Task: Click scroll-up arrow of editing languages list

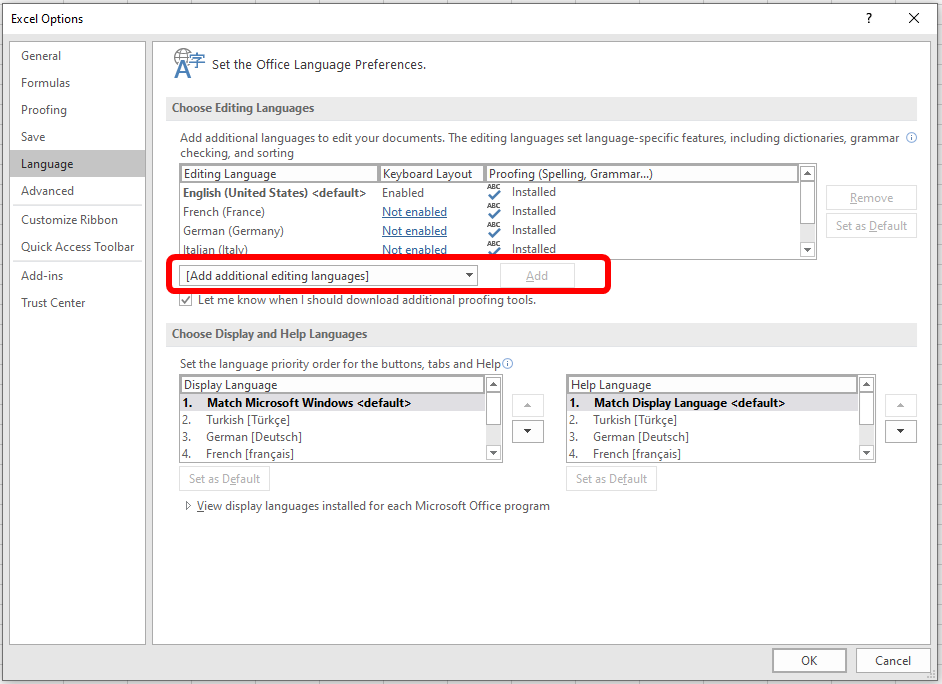Action: [807, 174]
